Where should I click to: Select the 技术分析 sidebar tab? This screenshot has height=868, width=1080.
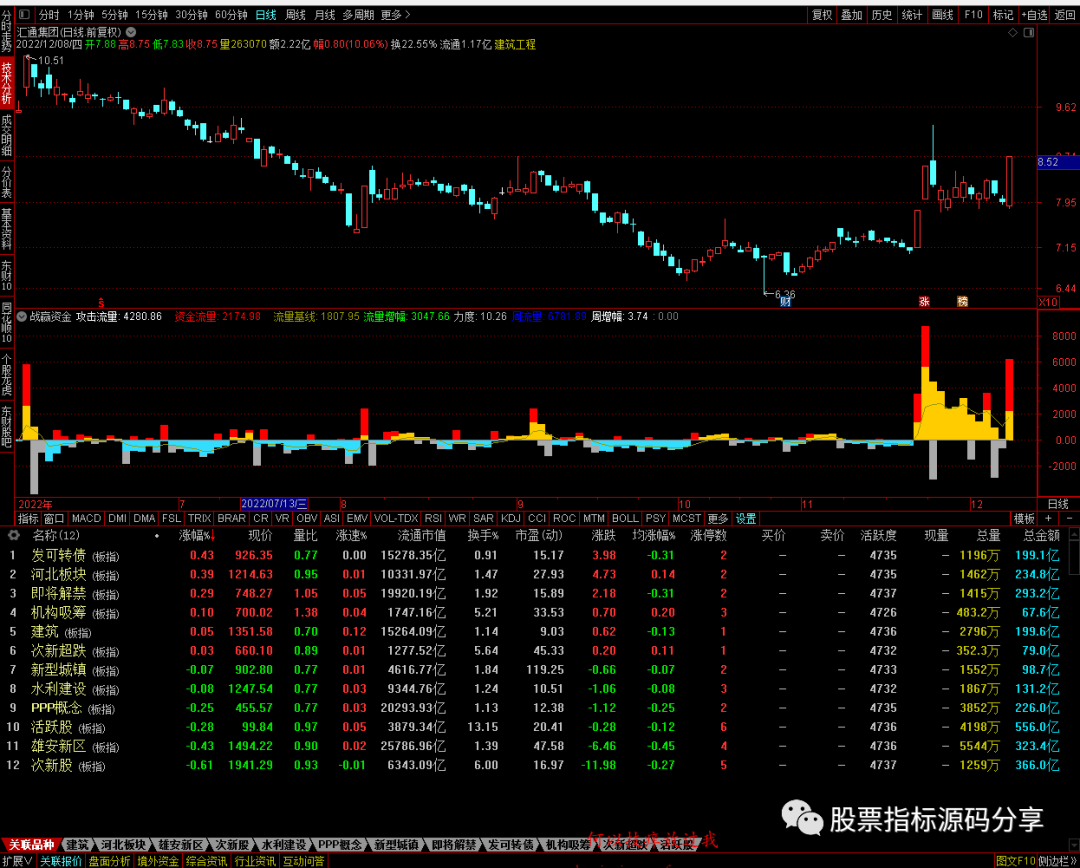pos(7,83)
